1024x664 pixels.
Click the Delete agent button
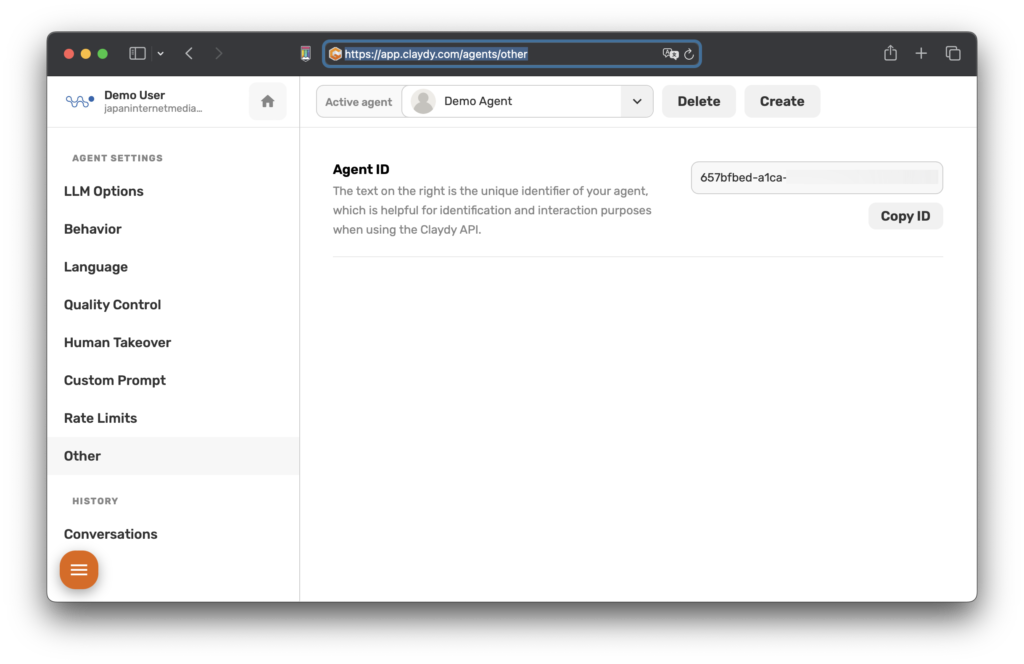point(699,101)
